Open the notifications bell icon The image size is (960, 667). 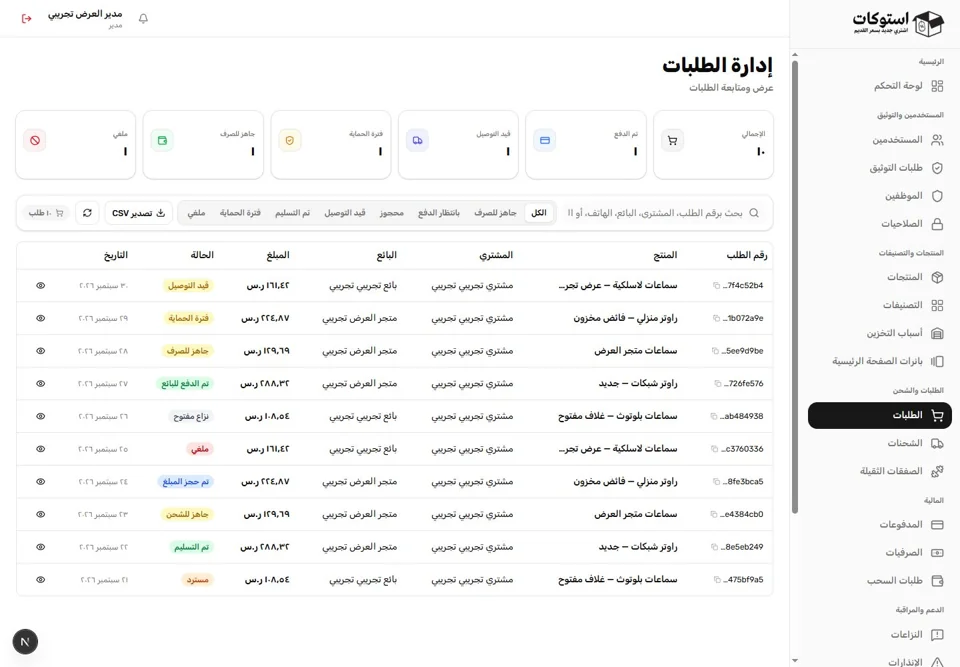click(143, 18)
